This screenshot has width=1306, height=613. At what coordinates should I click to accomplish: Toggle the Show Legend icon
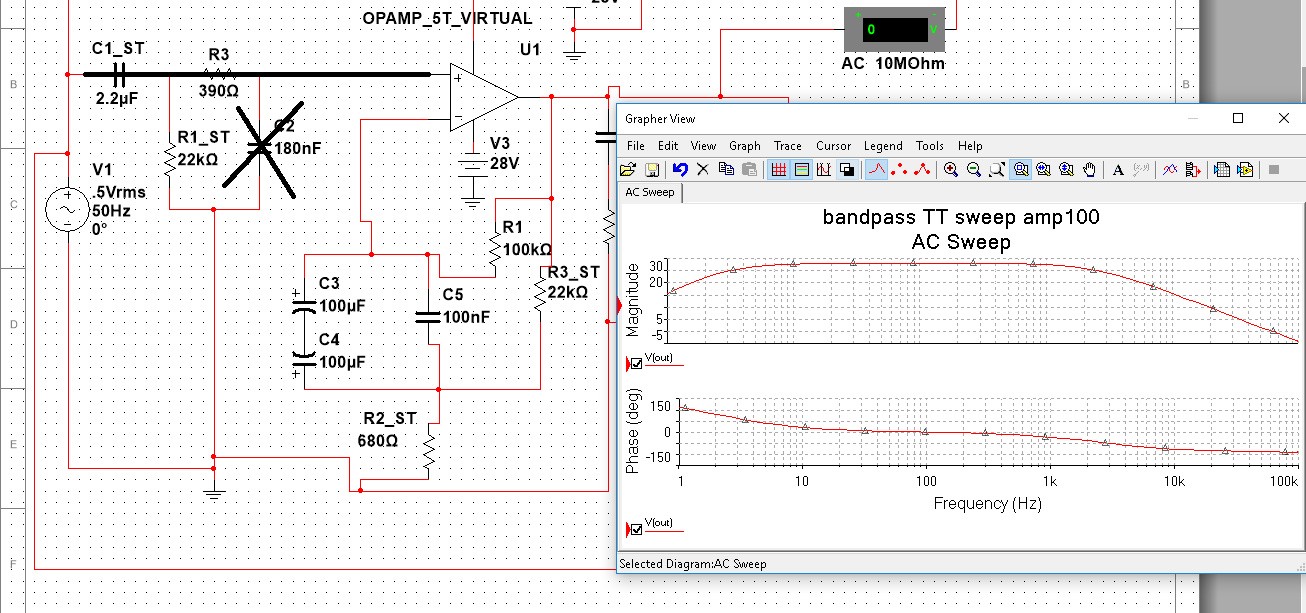(x=802, y=170)
